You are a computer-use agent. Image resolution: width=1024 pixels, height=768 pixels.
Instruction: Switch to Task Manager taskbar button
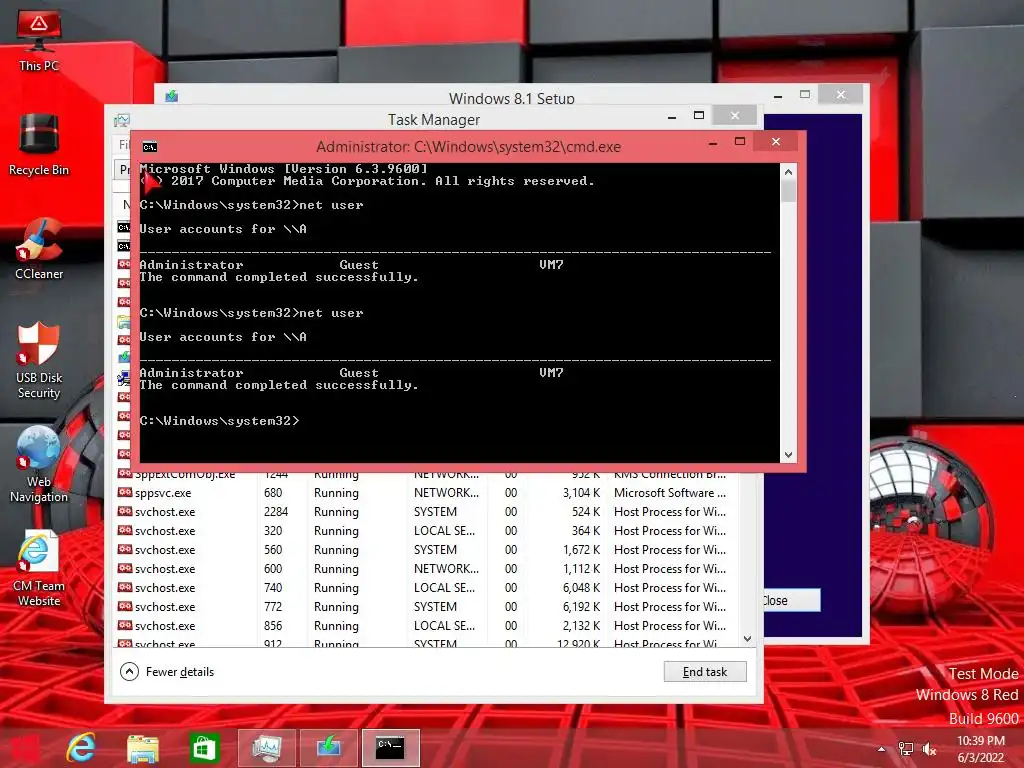266,748
